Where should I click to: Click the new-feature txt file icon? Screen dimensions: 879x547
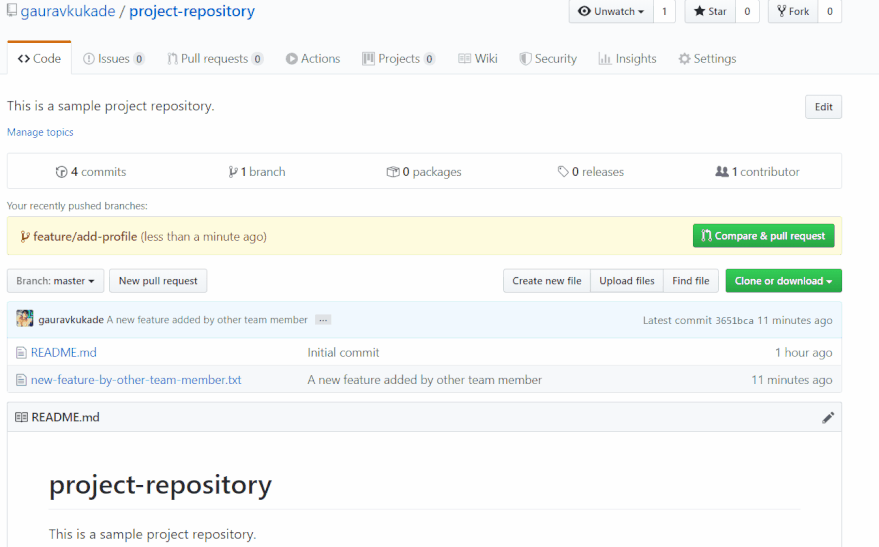(21, 380)
